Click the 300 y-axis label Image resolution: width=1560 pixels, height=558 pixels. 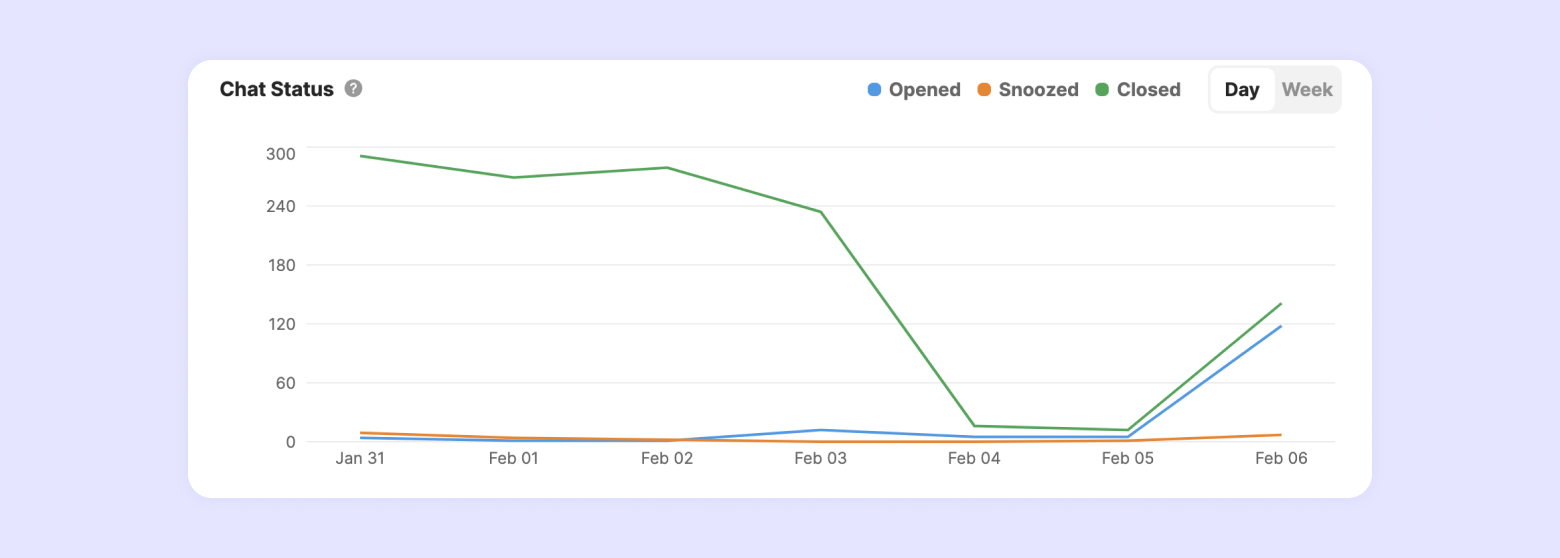pyautogui.click(x=281, y=154)
